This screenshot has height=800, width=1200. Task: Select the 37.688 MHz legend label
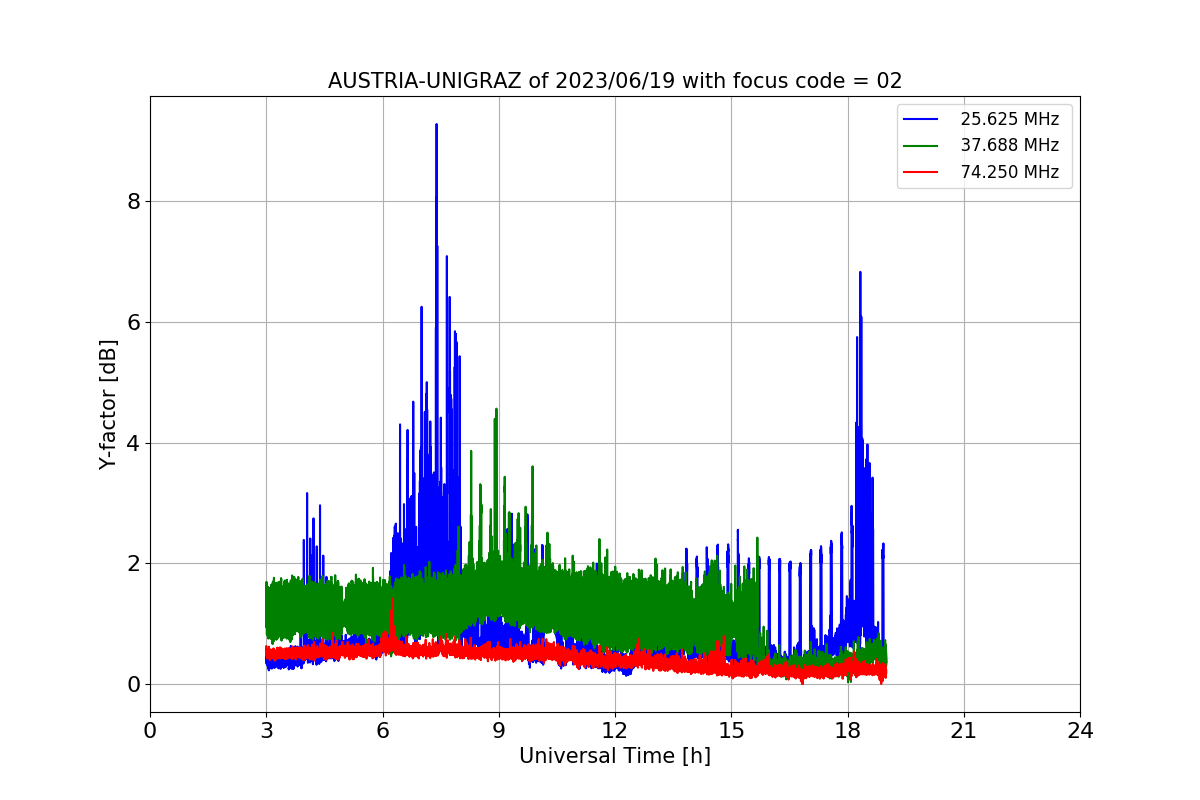(x=1009, y=146)
